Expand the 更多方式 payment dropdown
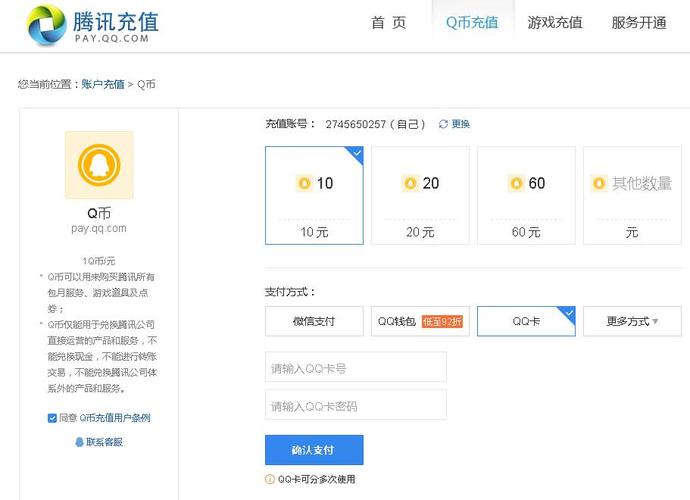 [x=632, y=321]
